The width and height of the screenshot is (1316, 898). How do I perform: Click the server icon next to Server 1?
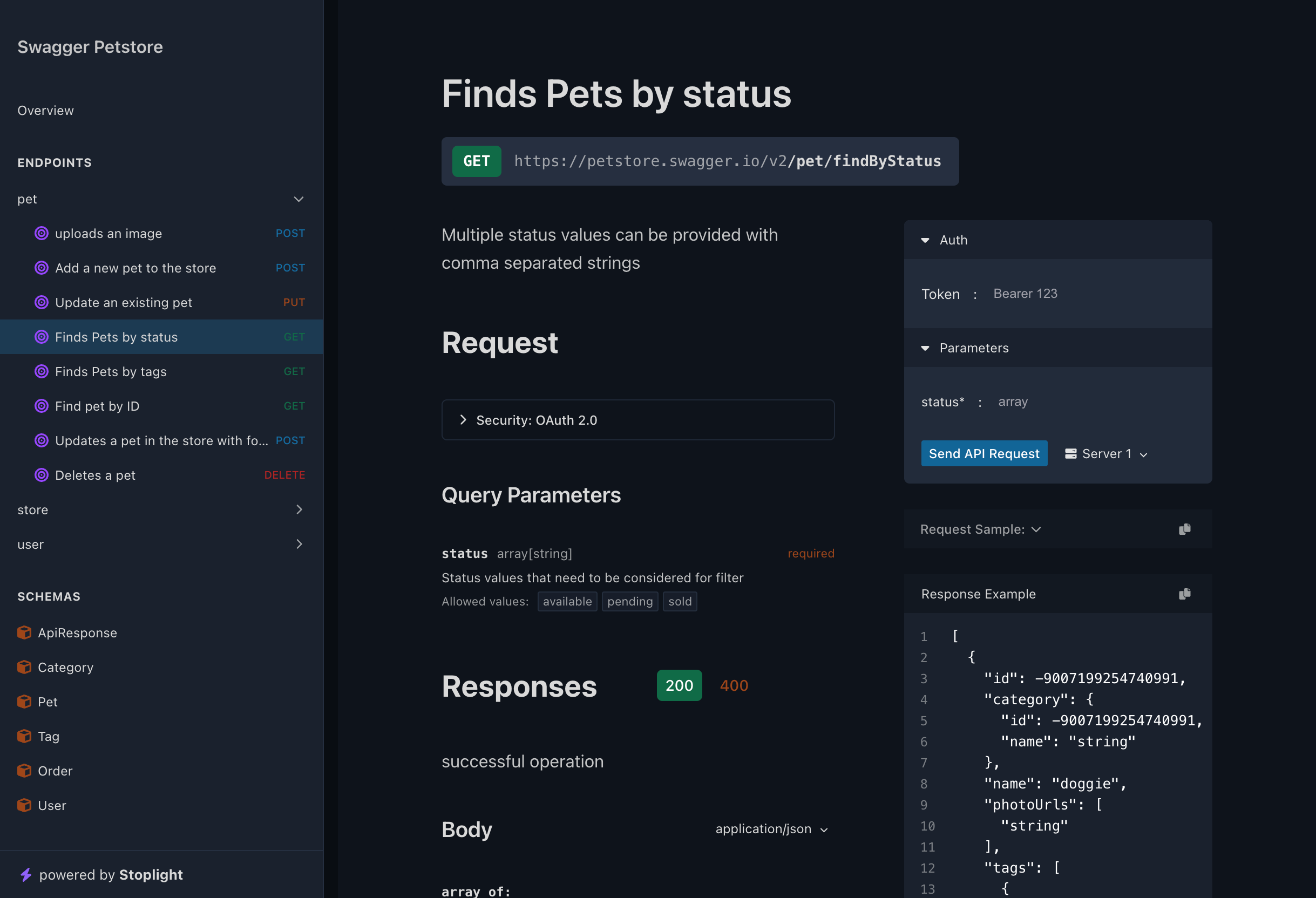1070,453
